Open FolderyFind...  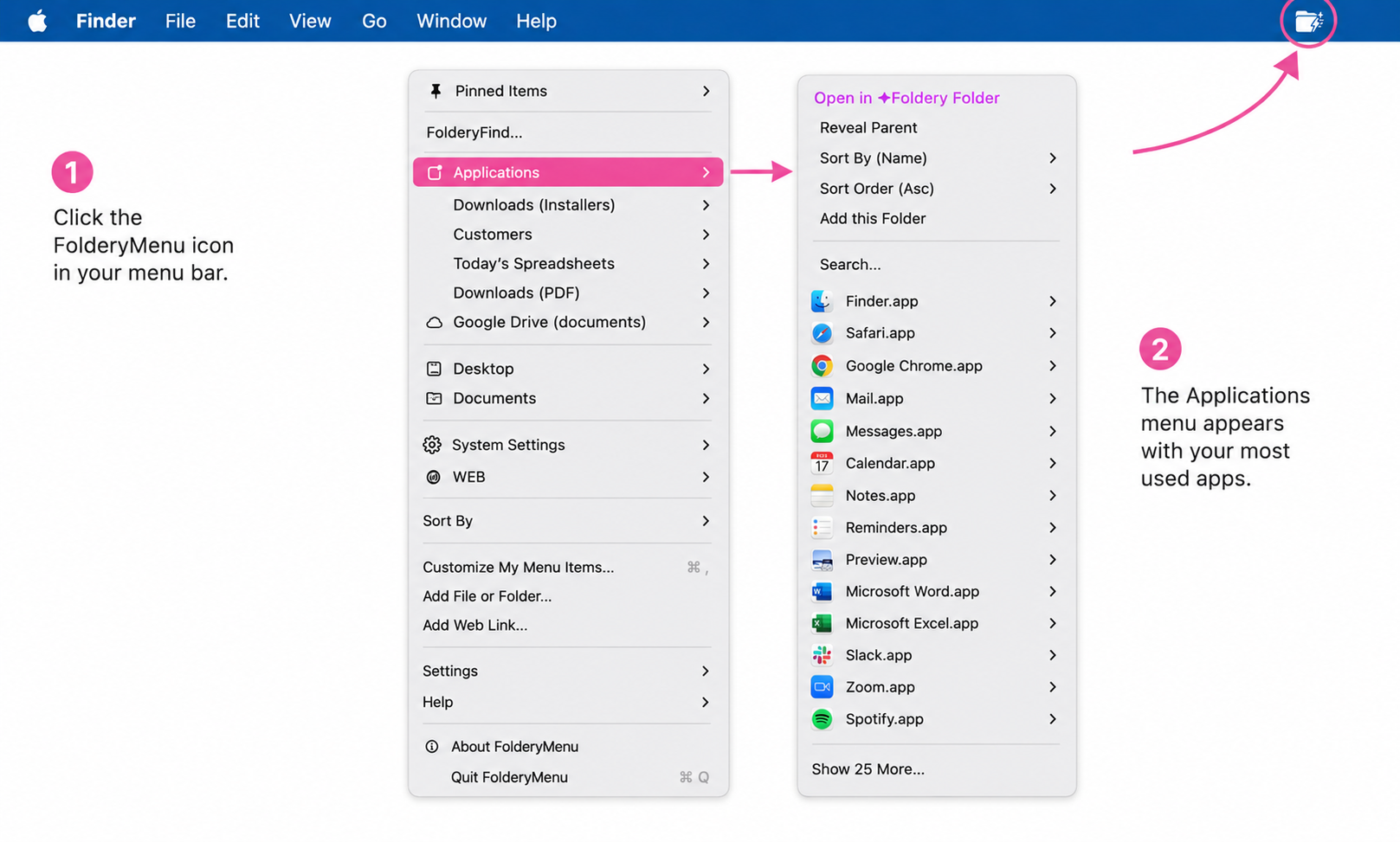[474, 132]
